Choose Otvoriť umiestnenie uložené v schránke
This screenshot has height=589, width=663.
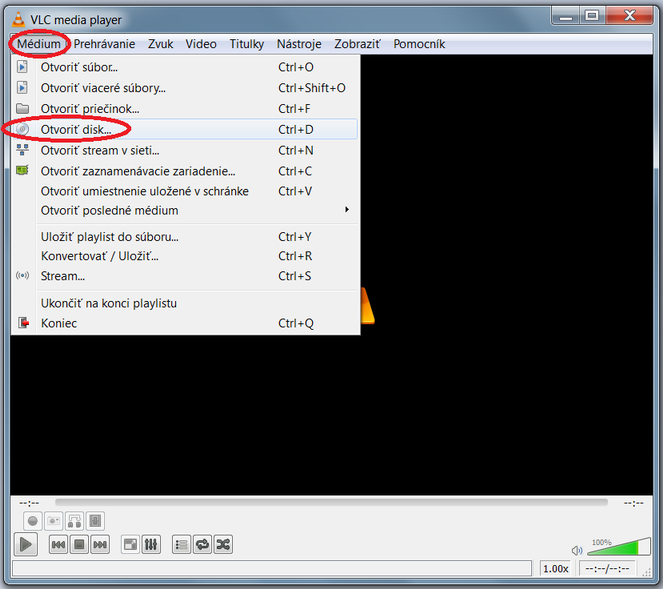tap(185, 191)
